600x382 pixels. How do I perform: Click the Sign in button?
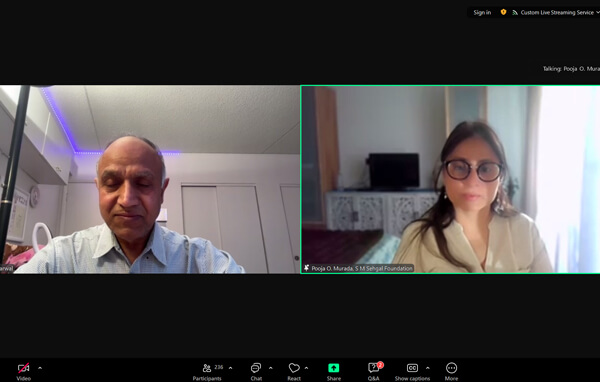click(482, 13)
